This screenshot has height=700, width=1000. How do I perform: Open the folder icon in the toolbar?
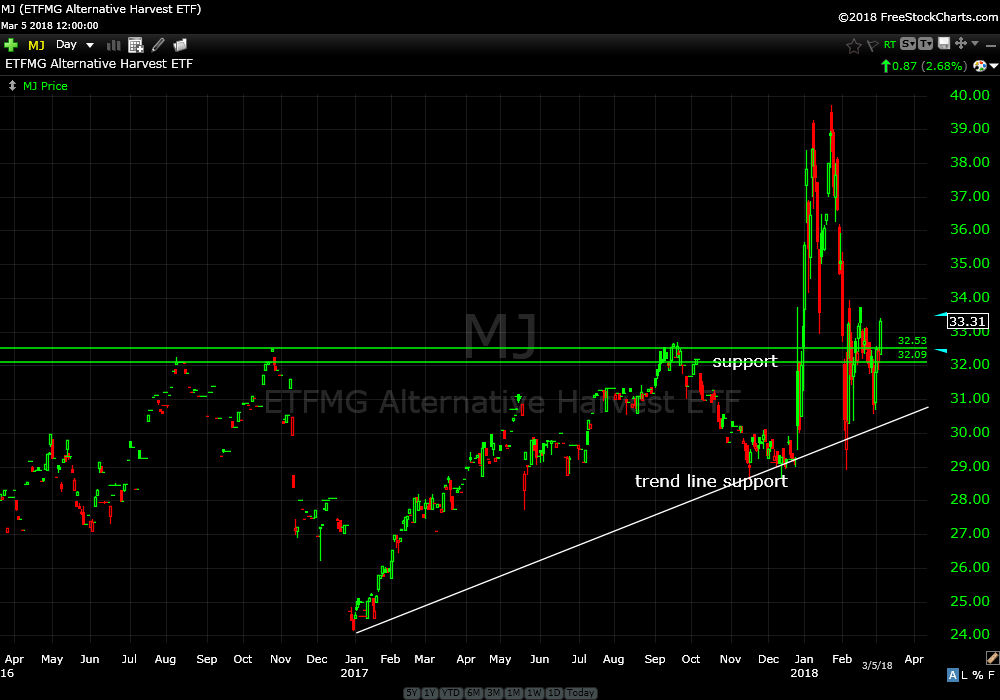pos(180,45)
